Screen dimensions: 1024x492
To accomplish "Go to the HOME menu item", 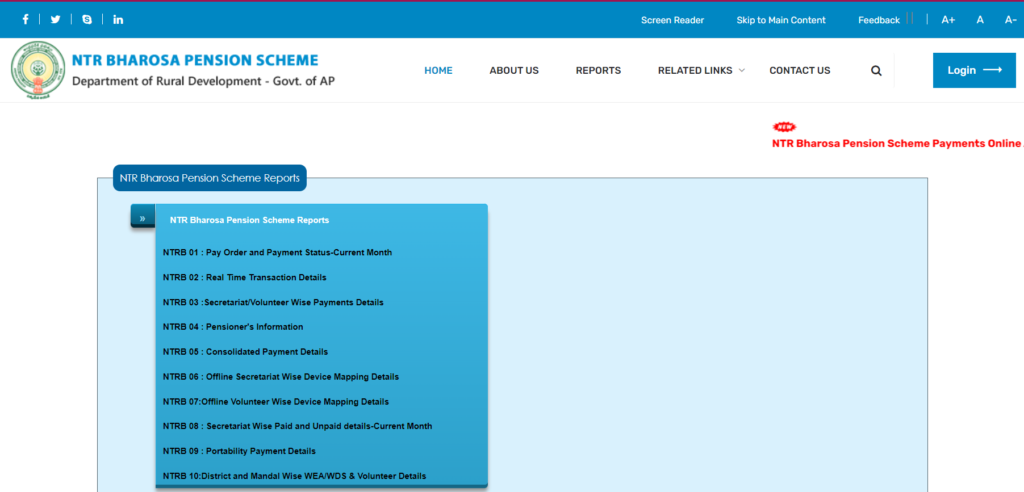I will pyautogui.click(x=438, y=71).
